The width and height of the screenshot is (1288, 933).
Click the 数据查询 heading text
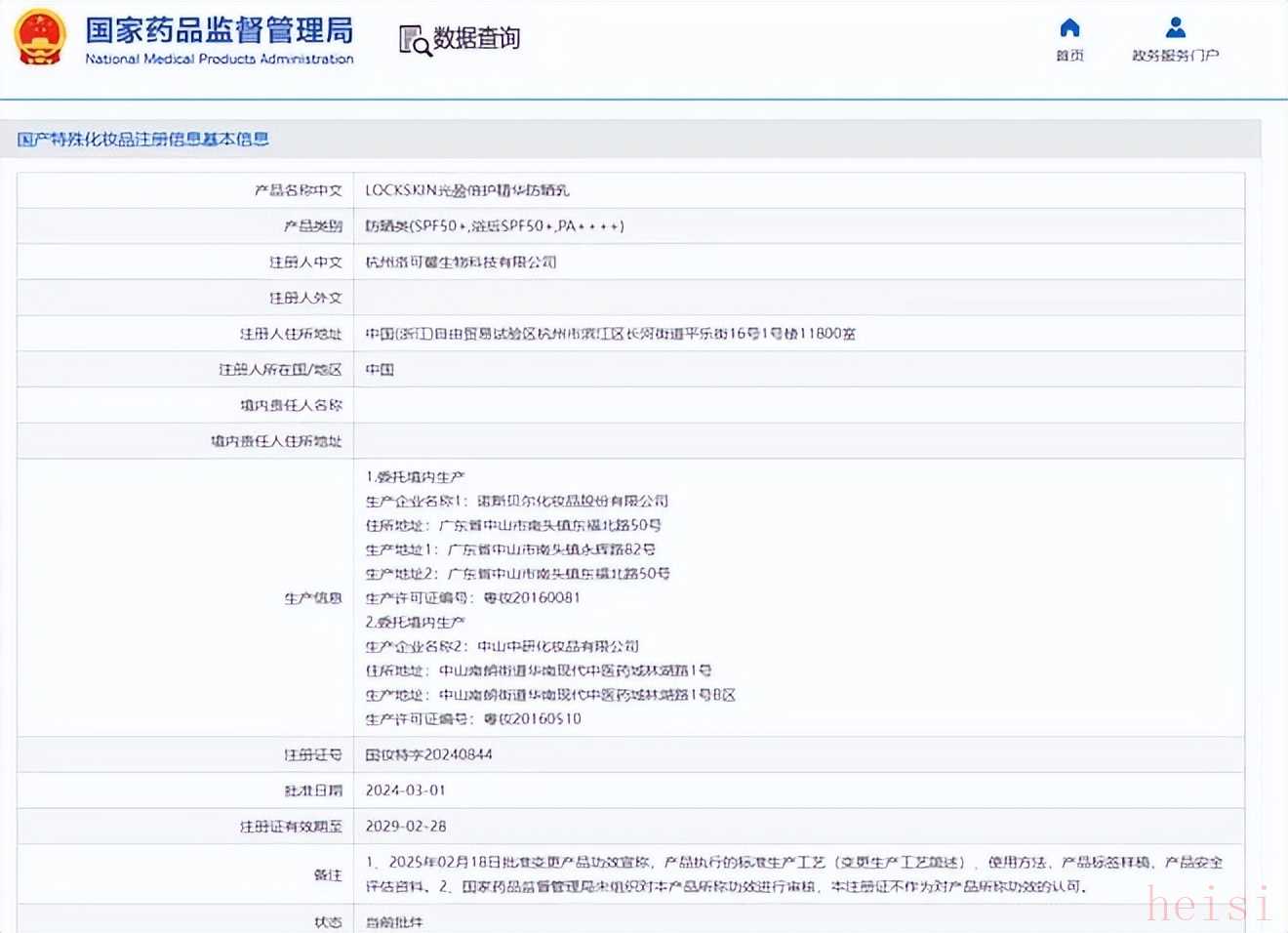pyautogui.click(x=476, y=38)
